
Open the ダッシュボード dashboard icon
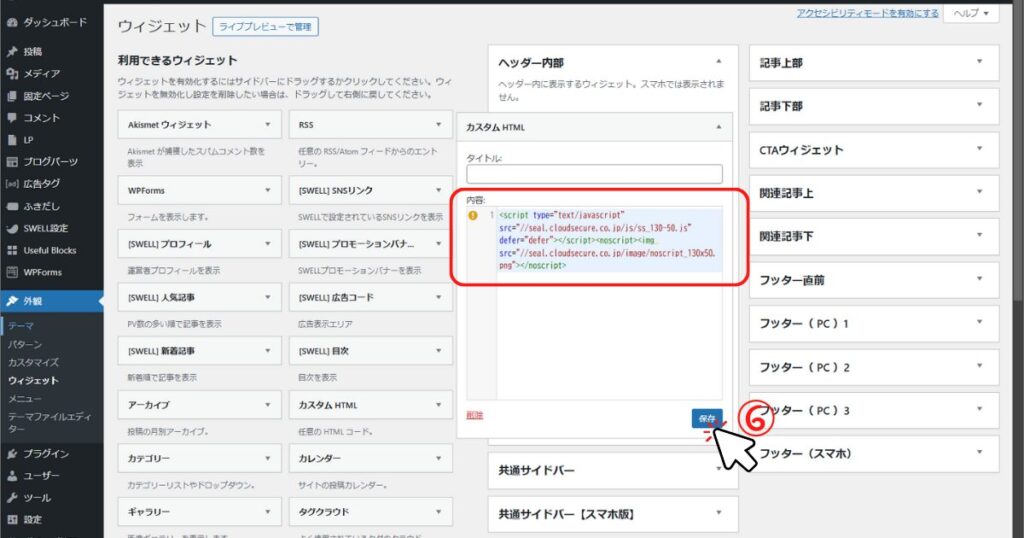[x=12, y=22]
